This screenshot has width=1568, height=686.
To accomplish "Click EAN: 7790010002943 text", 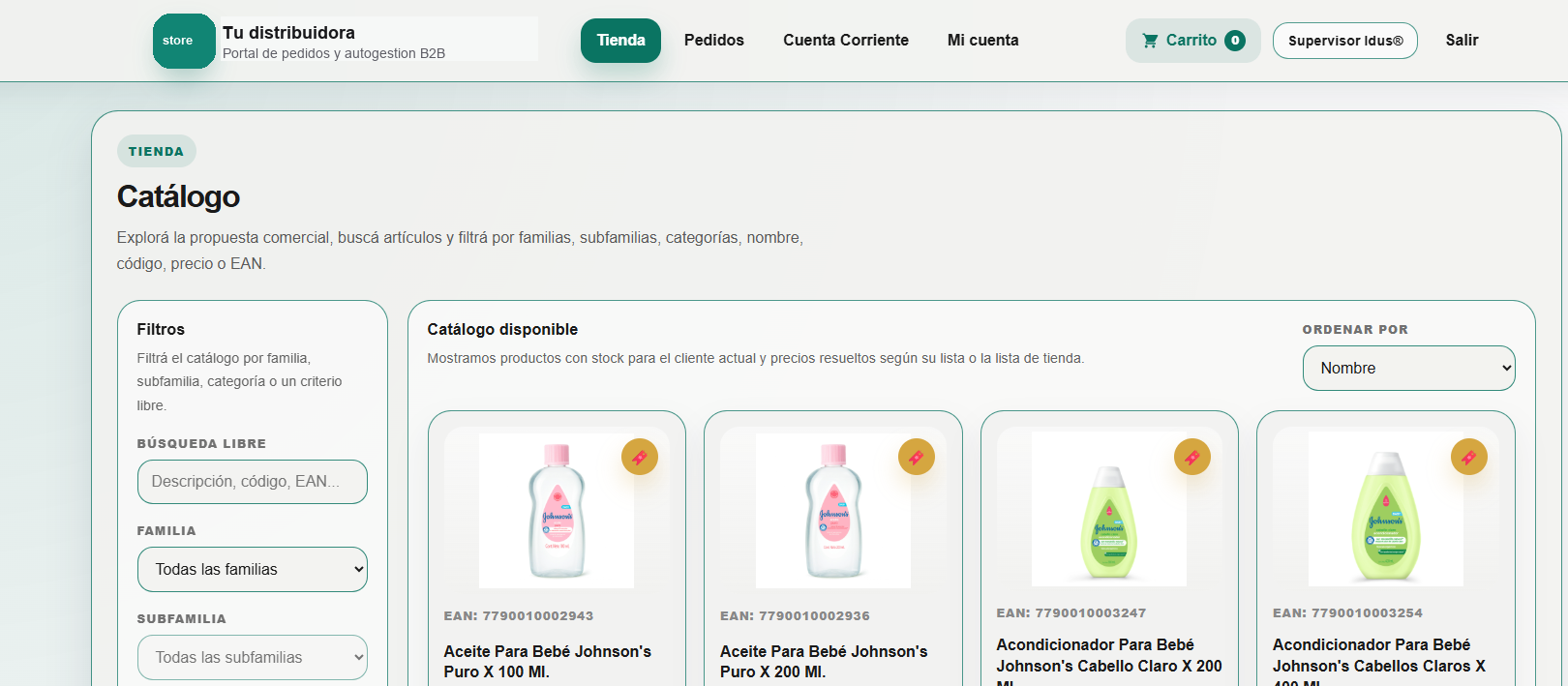I will [x=519, y=616].
